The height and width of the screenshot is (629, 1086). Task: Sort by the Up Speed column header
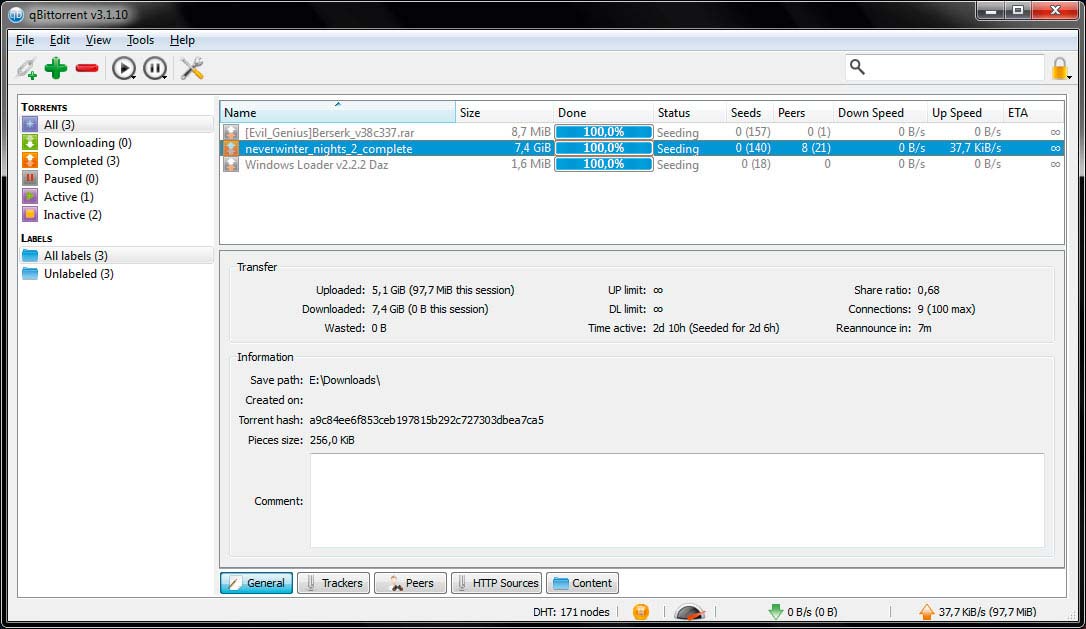point(965,112)
